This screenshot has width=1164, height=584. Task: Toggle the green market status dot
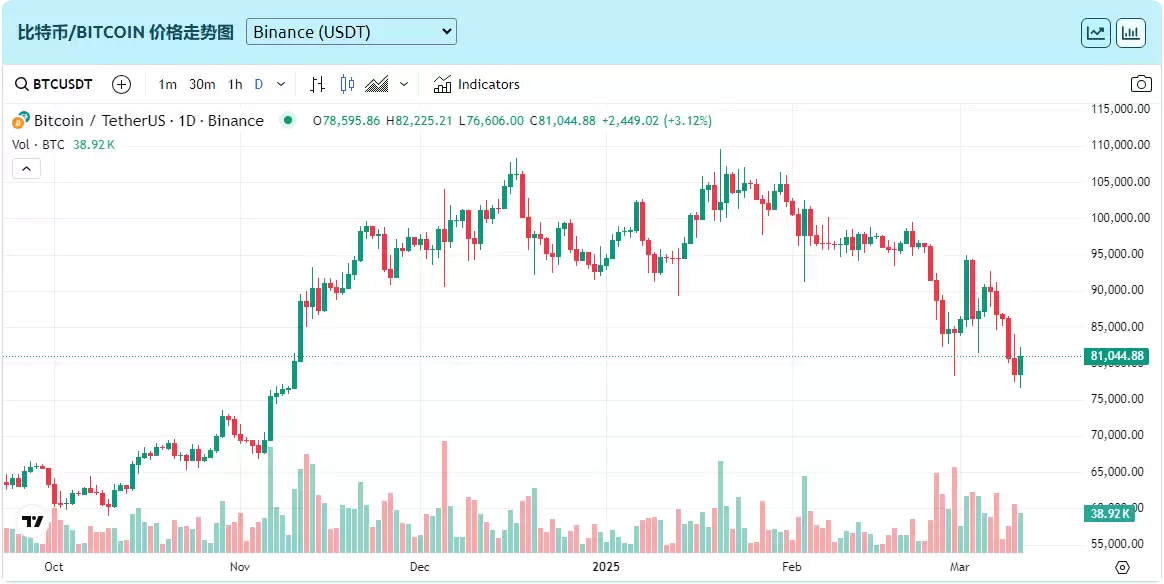(289, 120)
